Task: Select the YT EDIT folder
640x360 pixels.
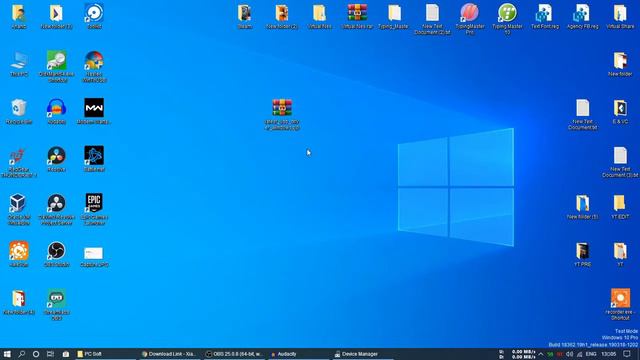Action: coord(620,207)
